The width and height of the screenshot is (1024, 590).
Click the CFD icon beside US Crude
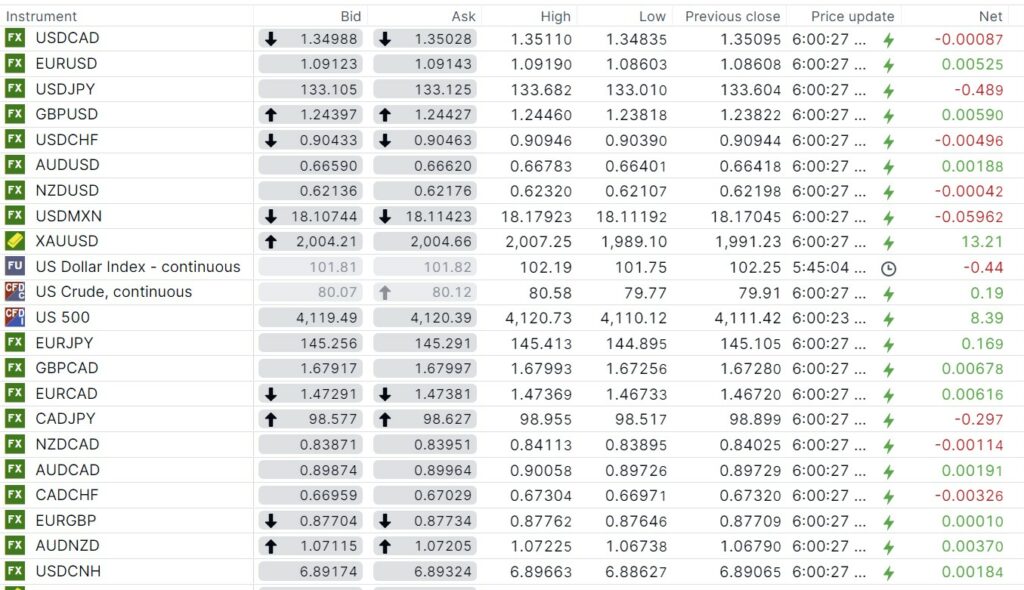[15, 292]
